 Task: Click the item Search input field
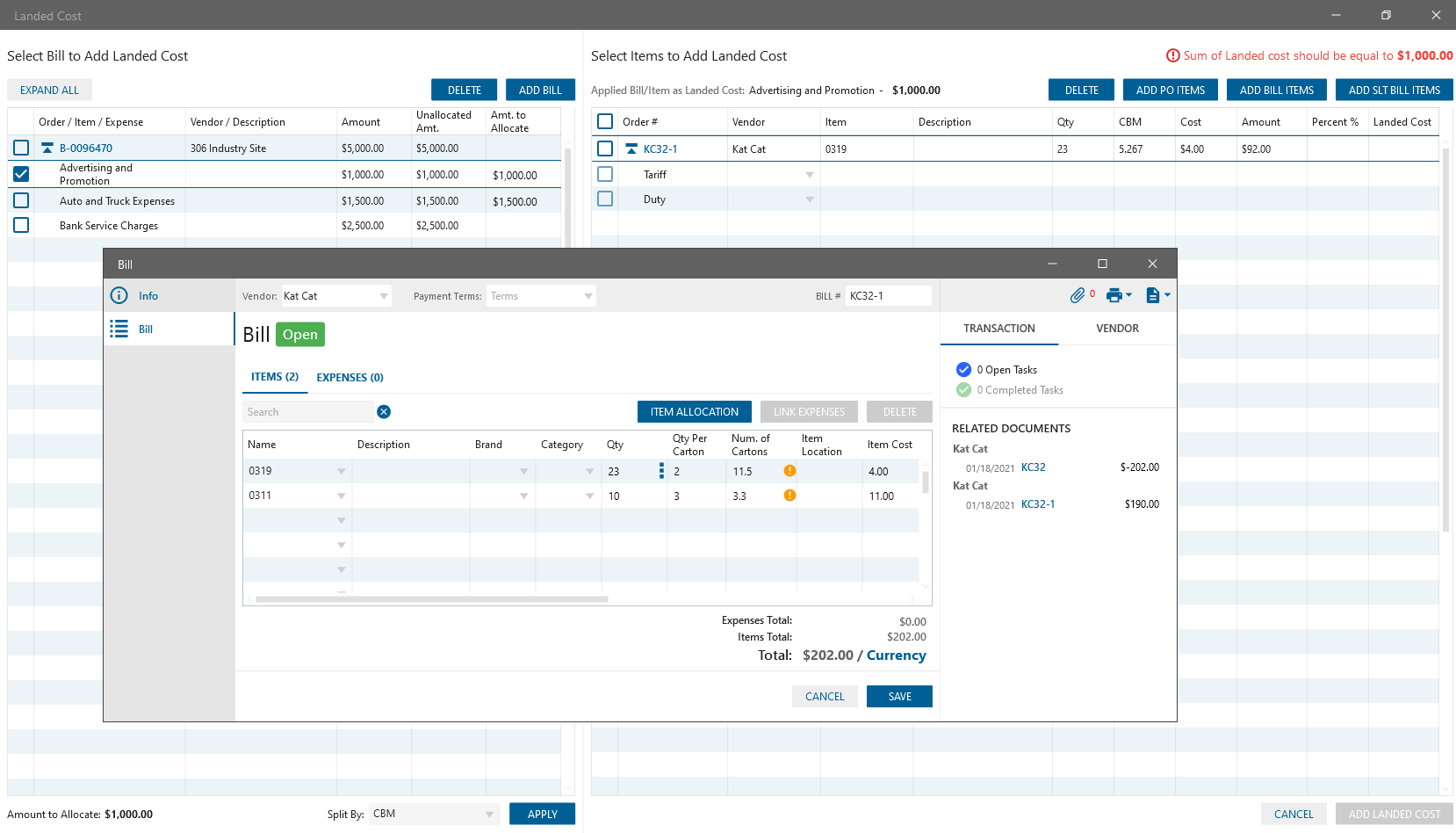307,412
